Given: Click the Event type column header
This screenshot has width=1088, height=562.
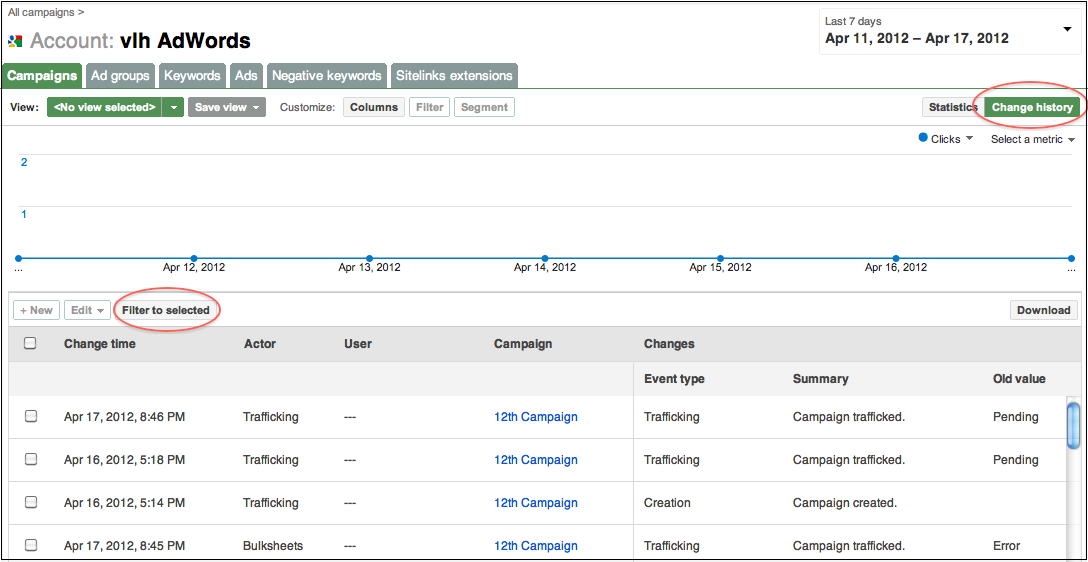Looking at the screenshot, I should tap(674, 379).
